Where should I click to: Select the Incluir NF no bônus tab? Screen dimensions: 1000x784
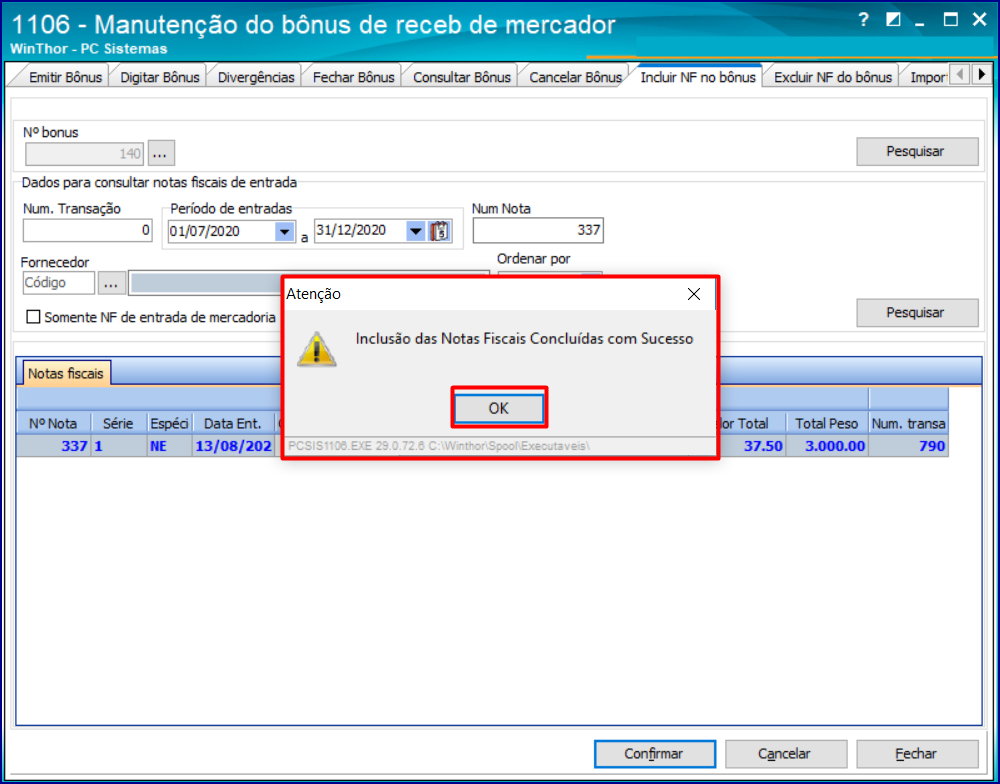(698, 77)
